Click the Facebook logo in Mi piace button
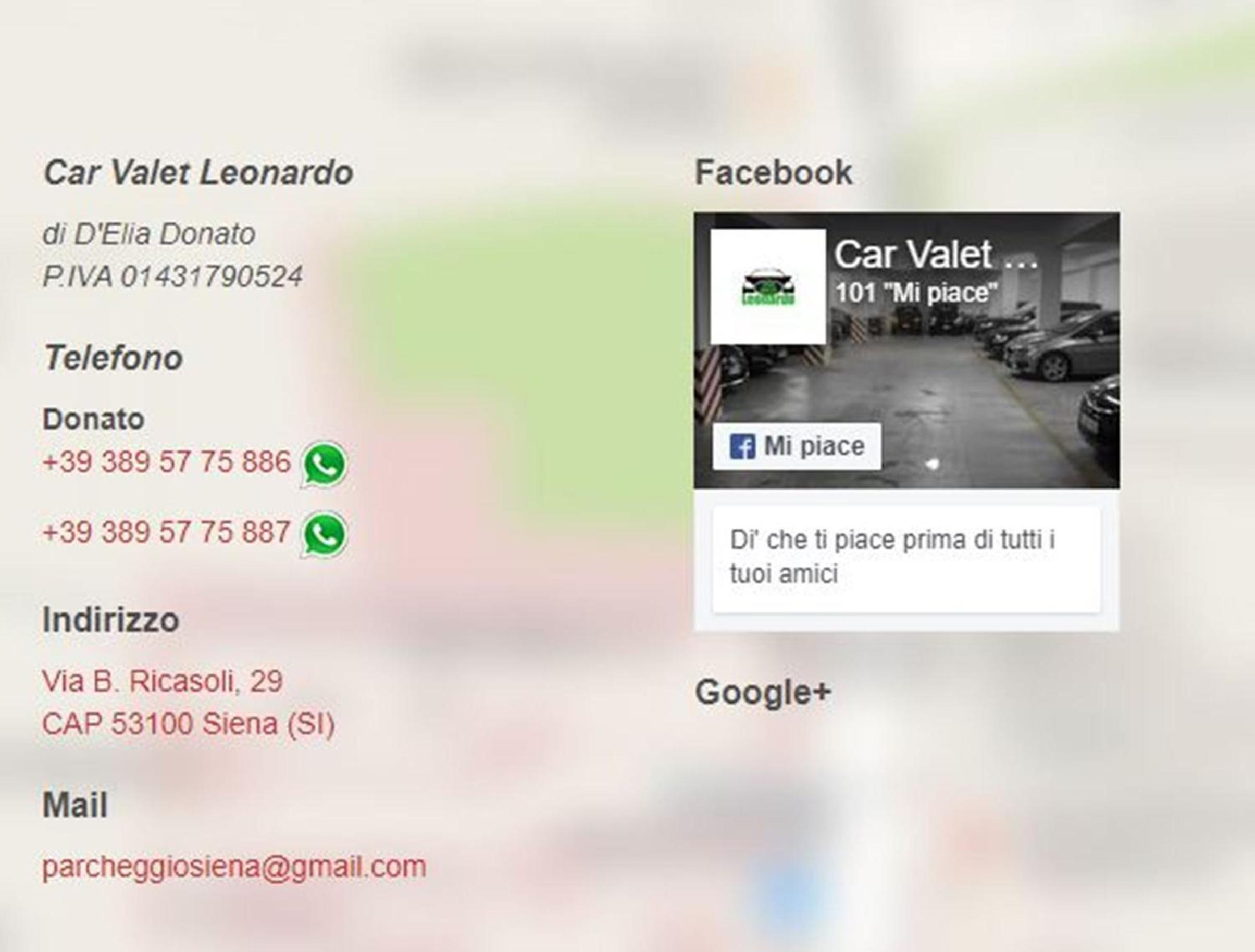 click(742, 446)
